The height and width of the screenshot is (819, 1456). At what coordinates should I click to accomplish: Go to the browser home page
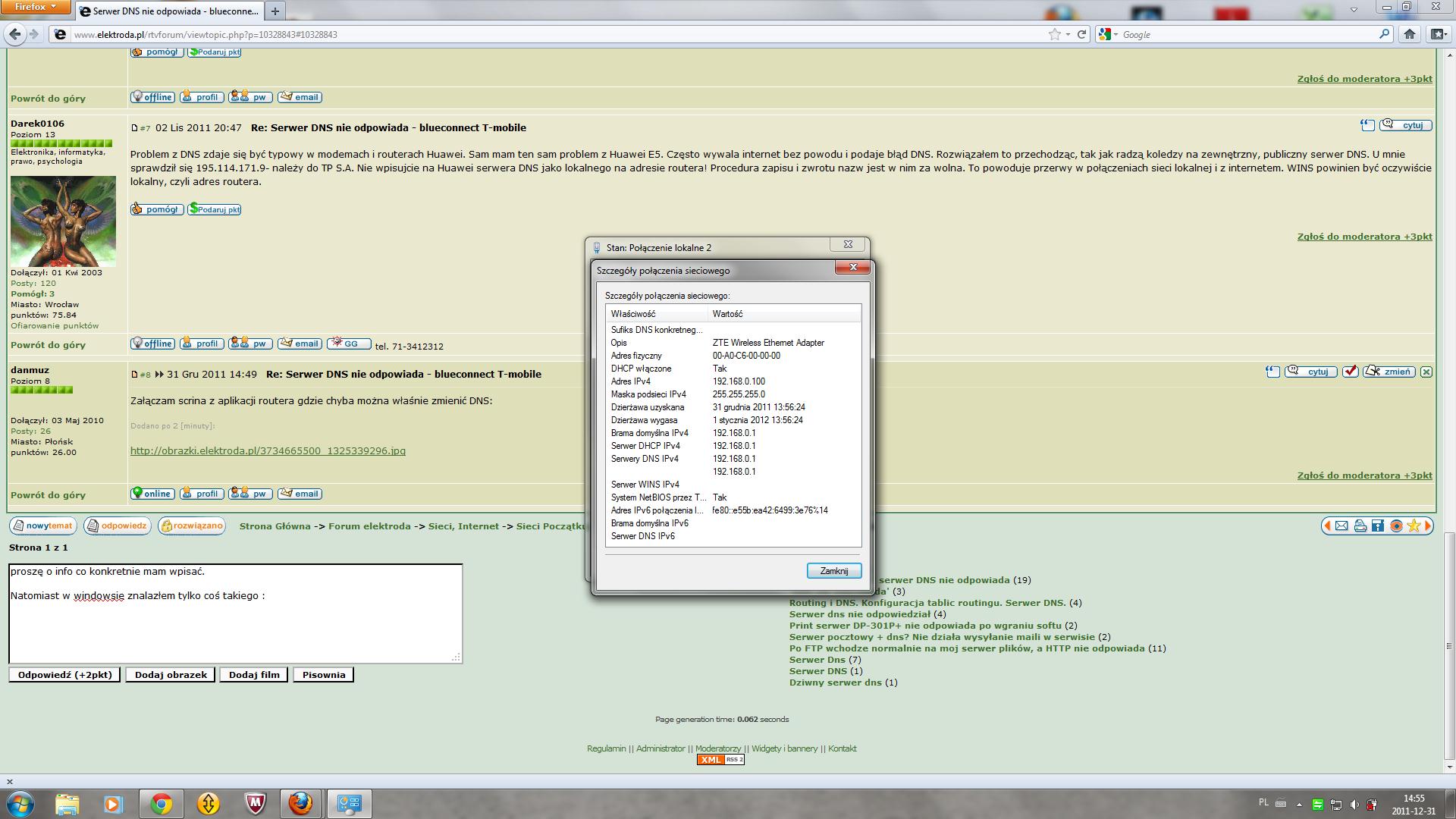coord(1410,34)
